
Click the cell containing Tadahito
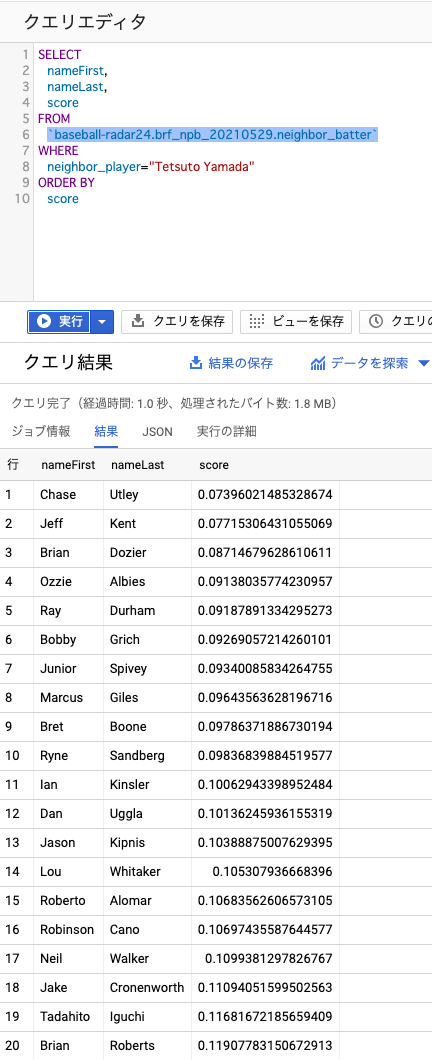point(68,1018)
